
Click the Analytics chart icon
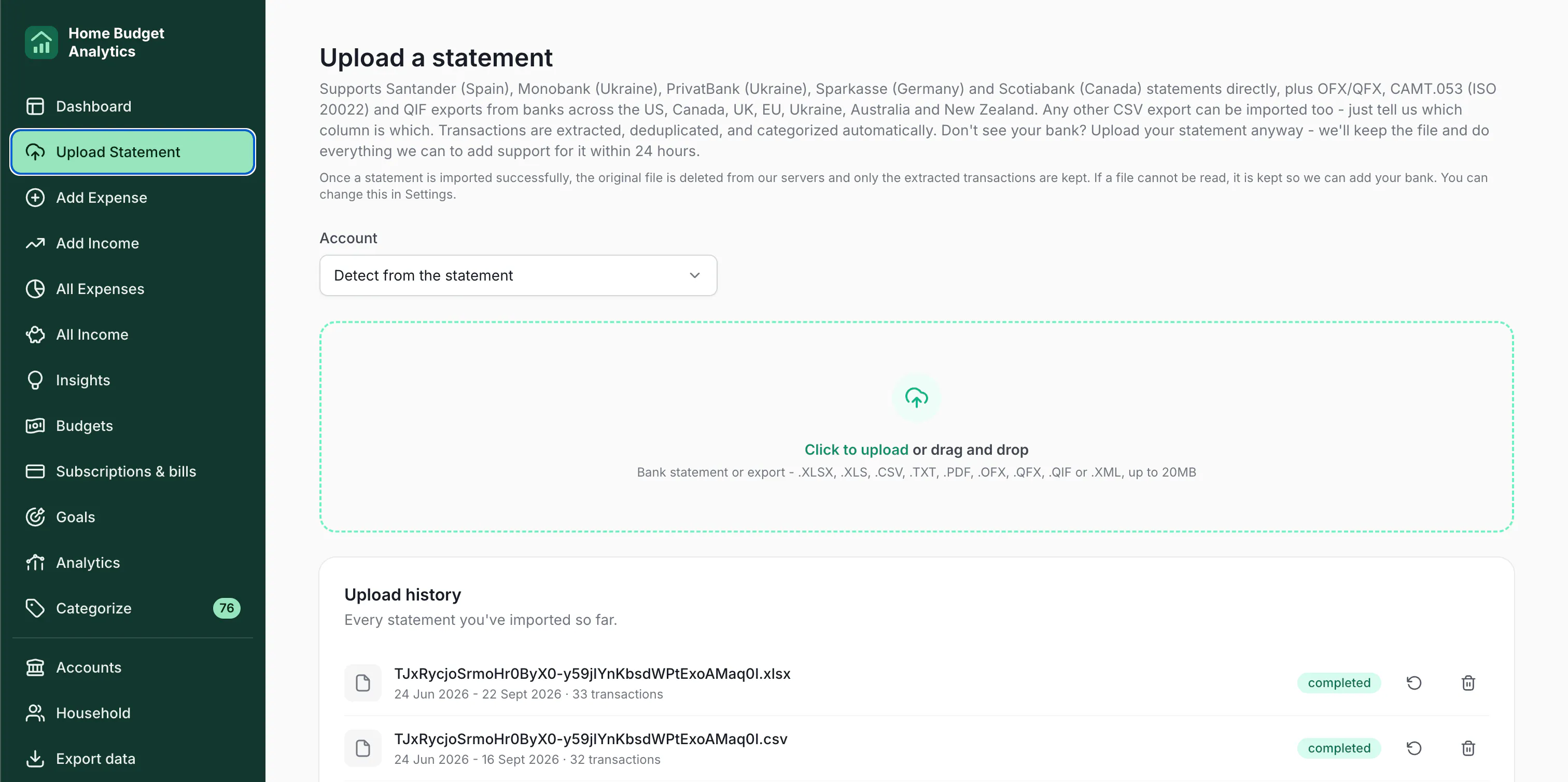tap(35, 562)
